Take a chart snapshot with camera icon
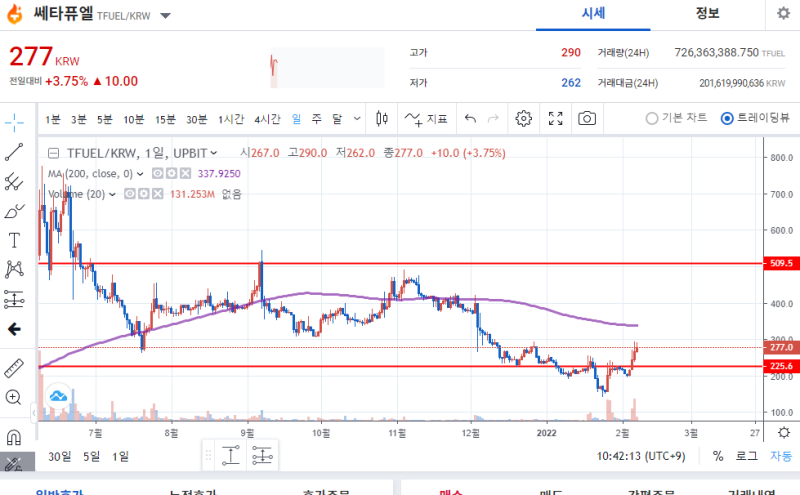 [587, 118]
